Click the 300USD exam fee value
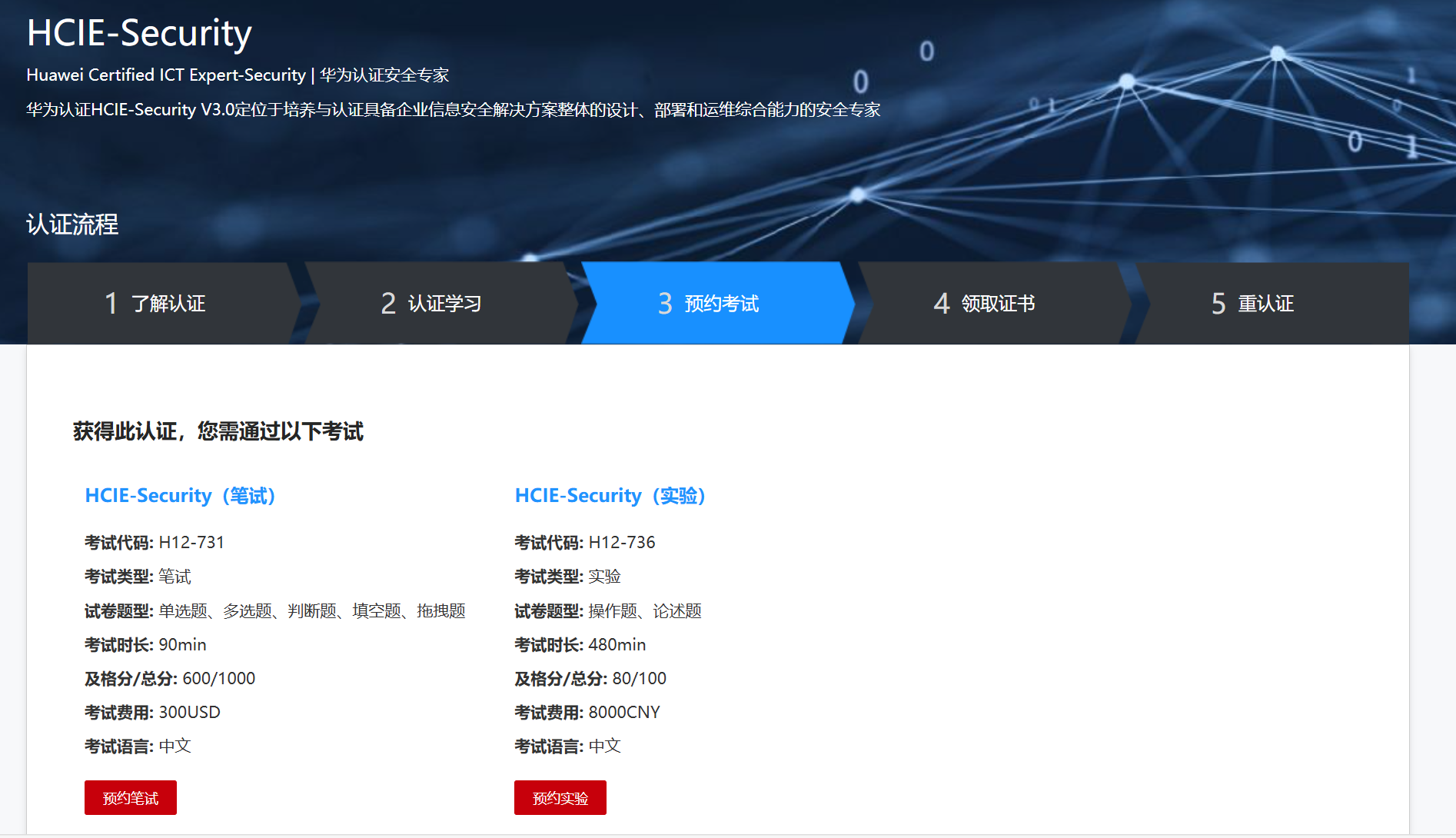Viewport: 1456px width, 838px height. coord(190,712)
